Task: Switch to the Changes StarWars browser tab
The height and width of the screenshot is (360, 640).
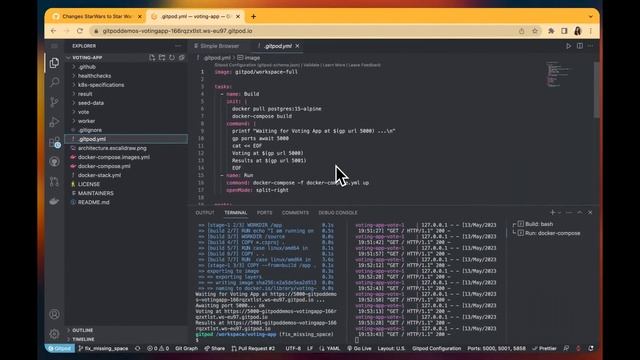Action: [x=97, y=17]
